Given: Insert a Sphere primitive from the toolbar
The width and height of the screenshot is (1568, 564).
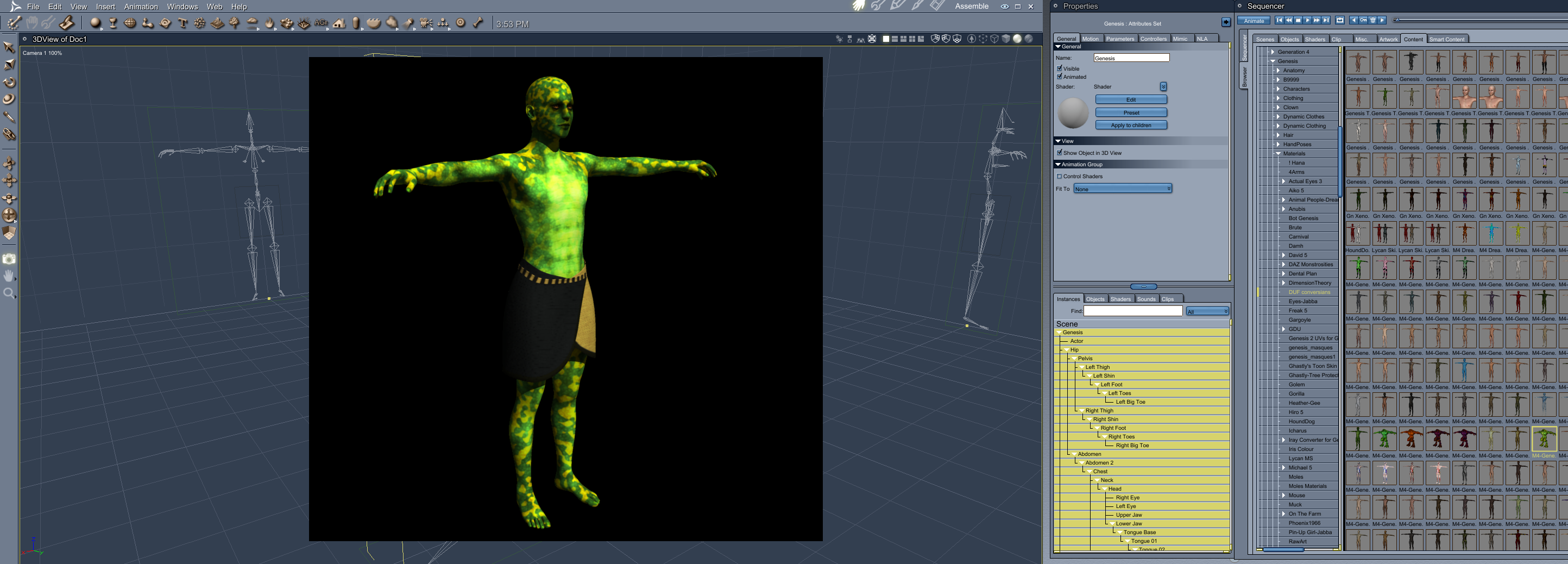Looking at the screenshot, I should point(96,23).
